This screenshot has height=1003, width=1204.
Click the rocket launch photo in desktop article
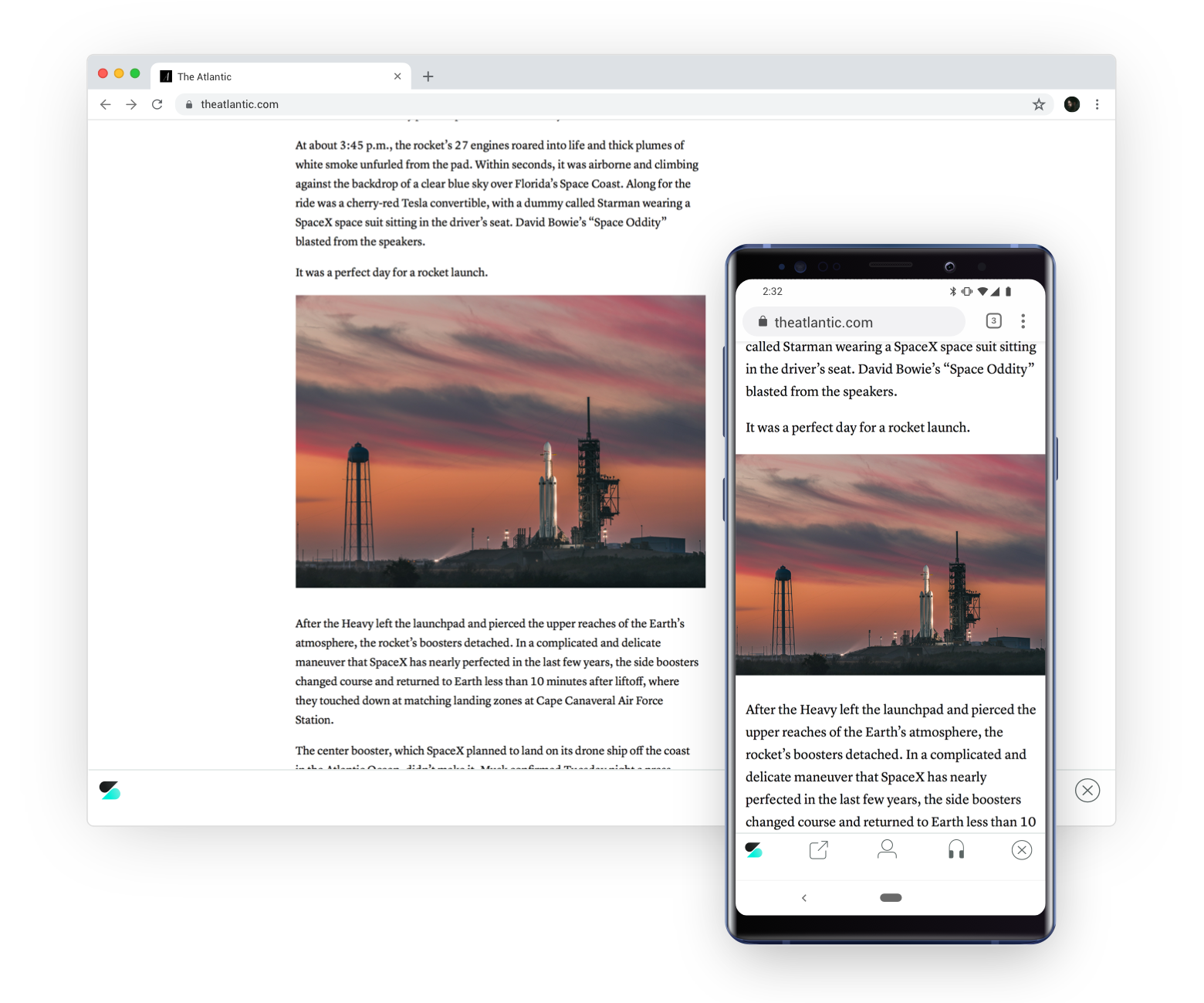coord(500,441)
